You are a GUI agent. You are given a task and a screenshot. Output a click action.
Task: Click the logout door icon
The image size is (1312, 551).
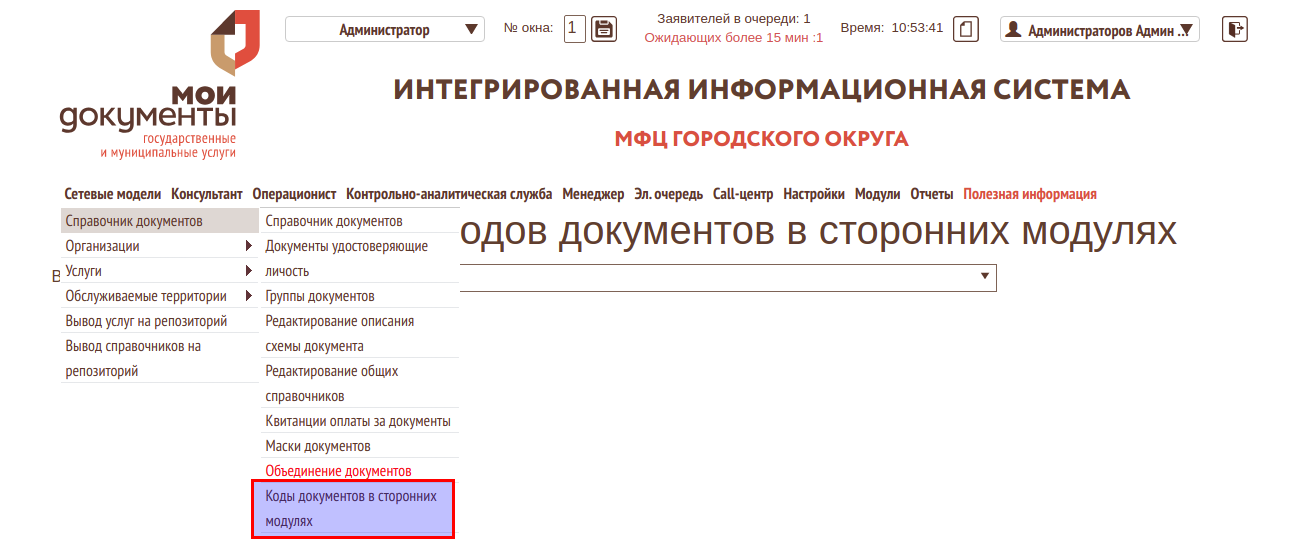coord(1234,29)
